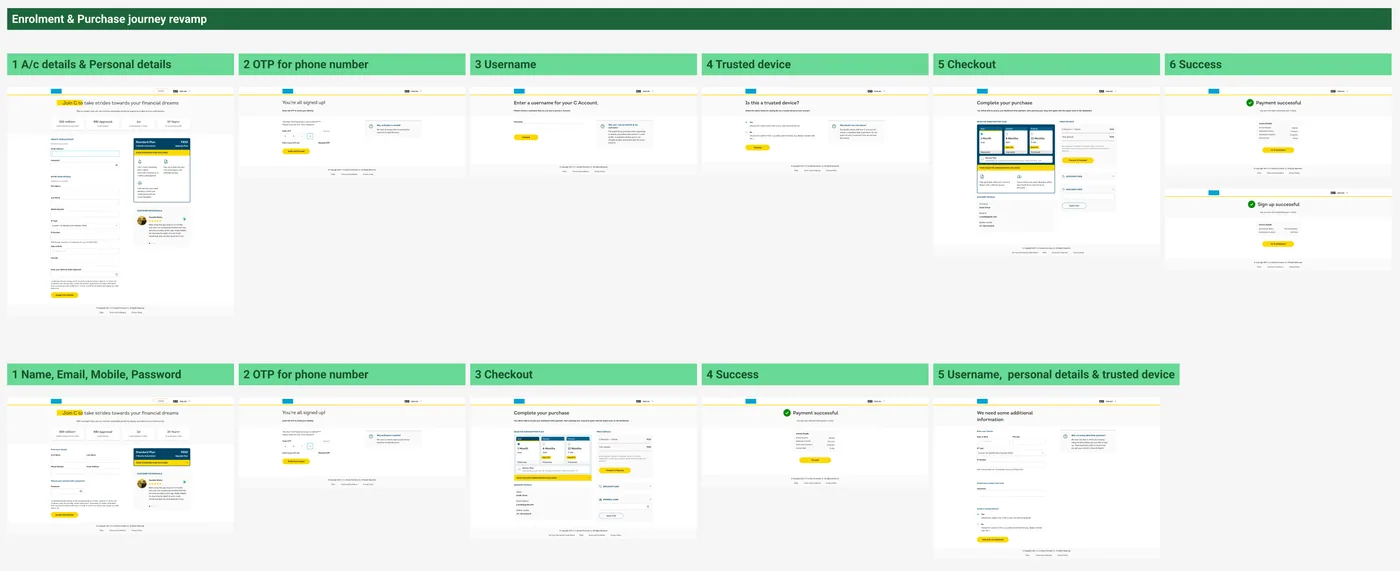The image size is (1400, 571).
Task: Click the green check icon beside 'Payment successful' in 6 Success
Action: click(x=1250, y=103)
